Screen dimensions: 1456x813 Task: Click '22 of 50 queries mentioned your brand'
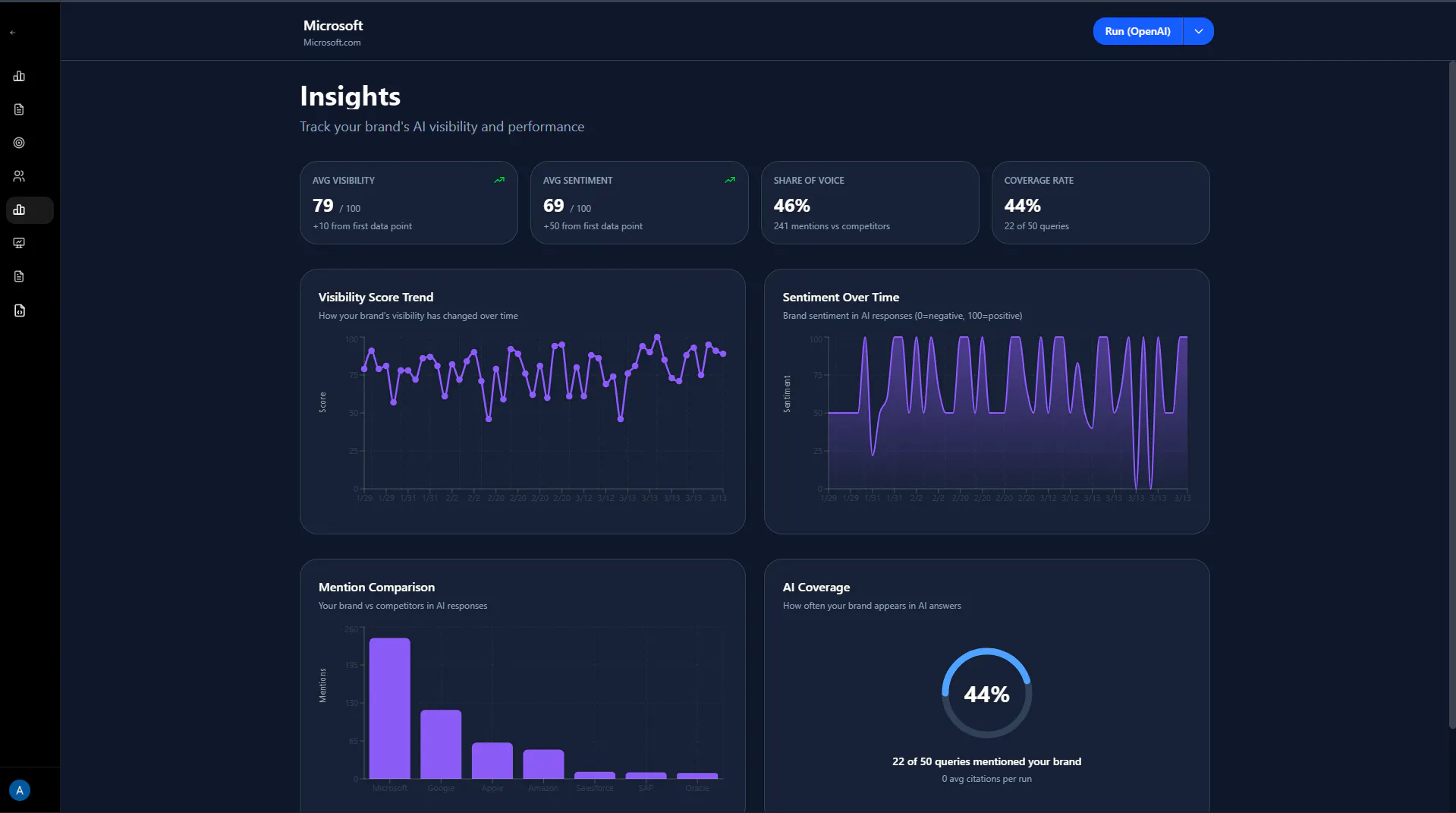click(986, 761)
